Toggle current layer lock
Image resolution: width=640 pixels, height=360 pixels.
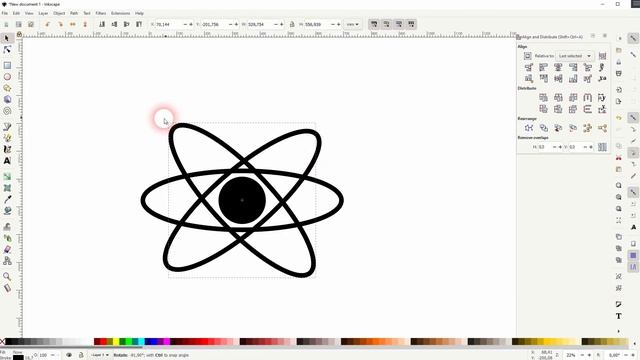tap(81, 355)
